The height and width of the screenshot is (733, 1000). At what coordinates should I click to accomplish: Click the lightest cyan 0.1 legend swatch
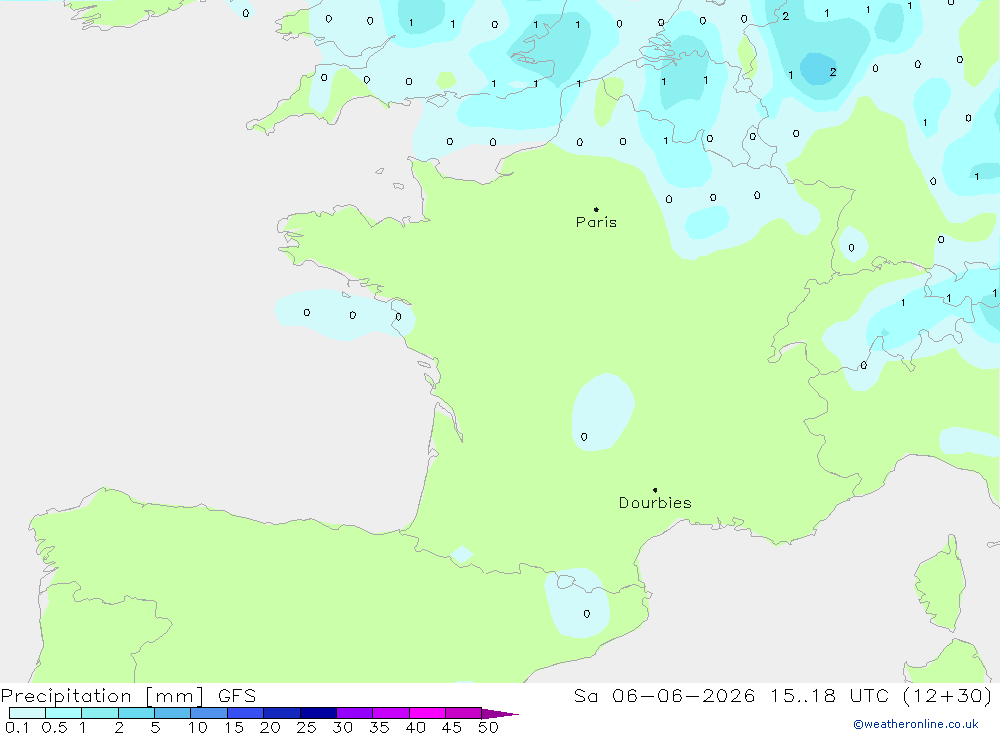point(27,713)
